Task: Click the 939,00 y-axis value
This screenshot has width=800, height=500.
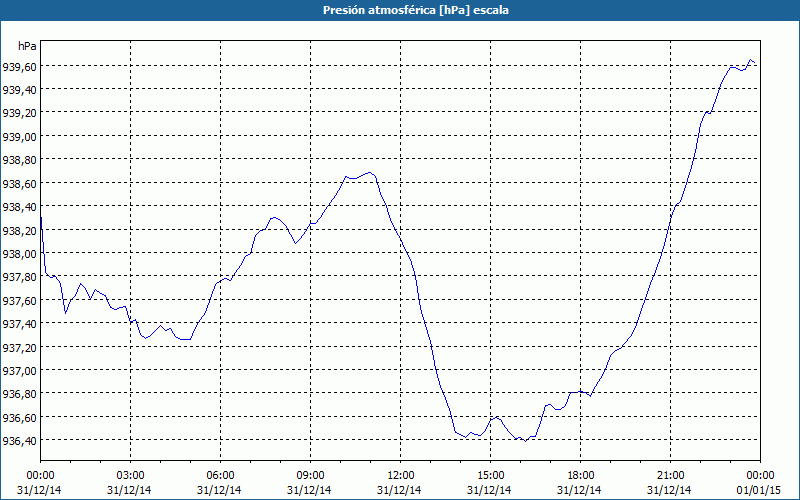Action: 19,137
